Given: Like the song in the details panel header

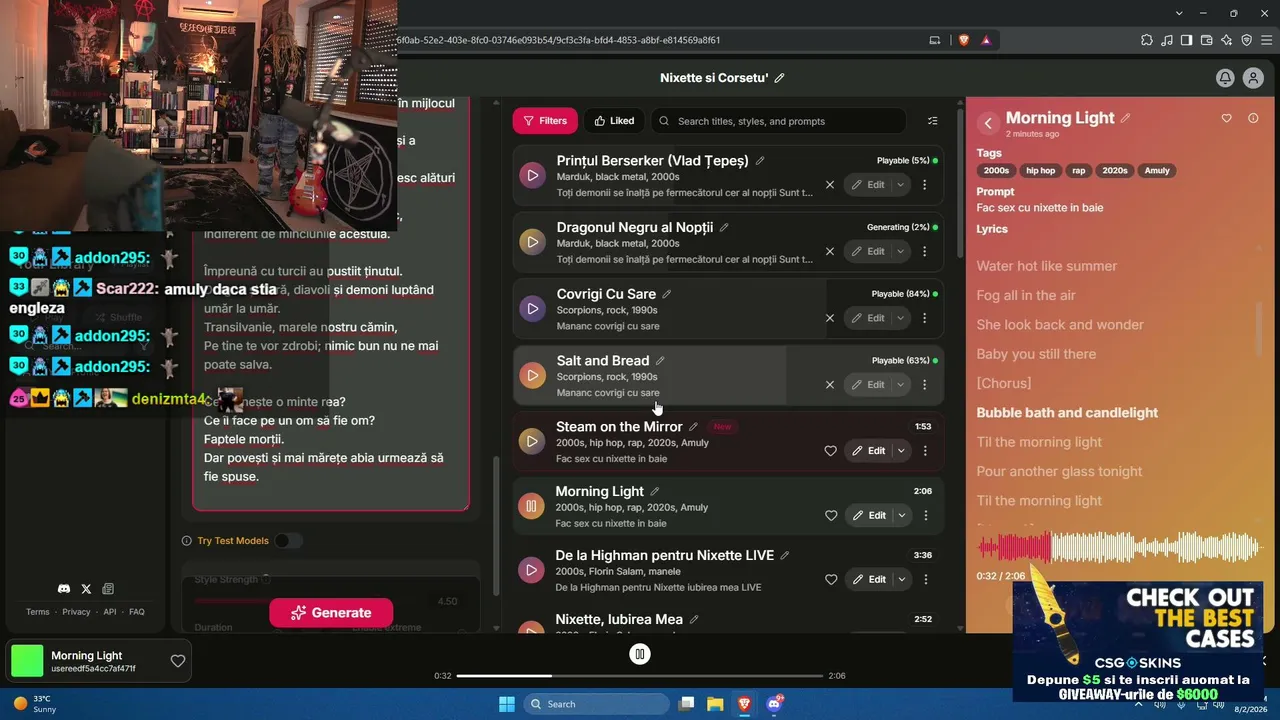Looking at the screenshot, I should point(1227,118).
